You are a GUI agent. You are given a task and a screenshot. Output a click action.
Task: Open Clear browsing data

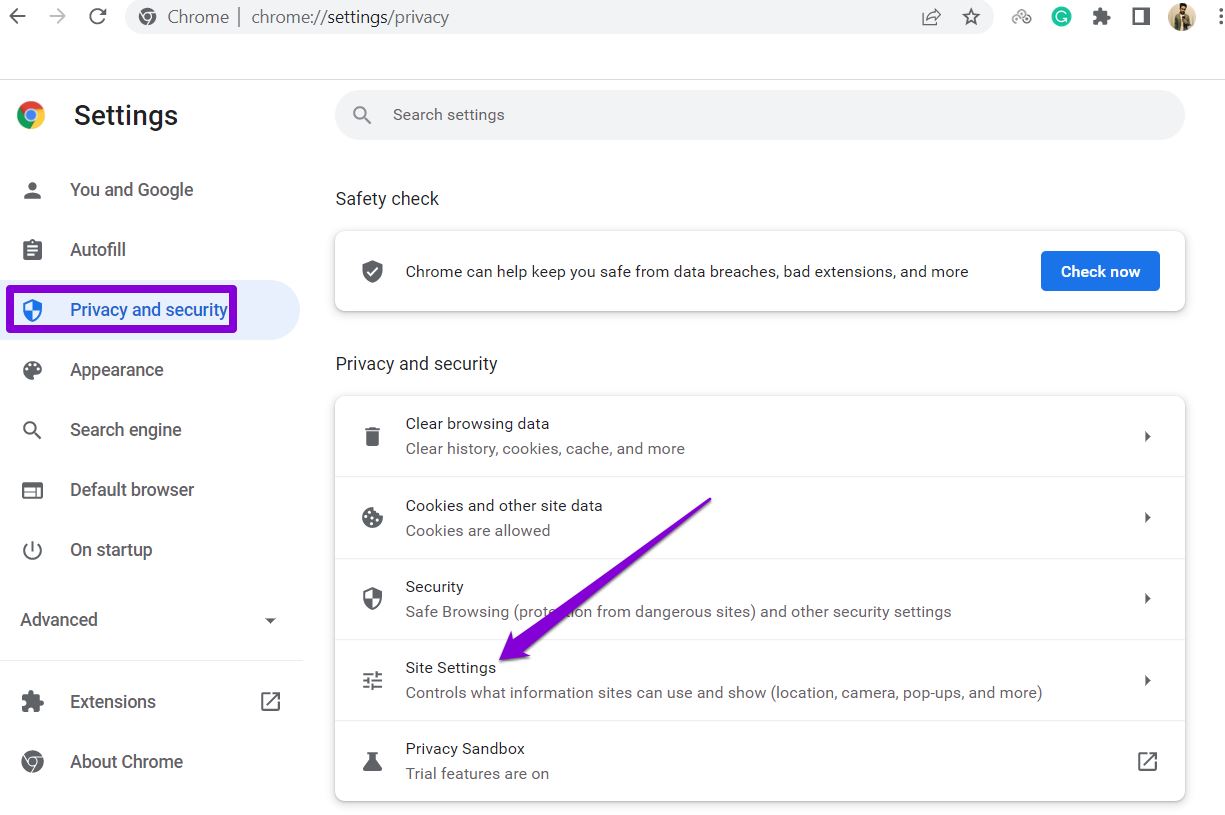click(x=760, y=436)
